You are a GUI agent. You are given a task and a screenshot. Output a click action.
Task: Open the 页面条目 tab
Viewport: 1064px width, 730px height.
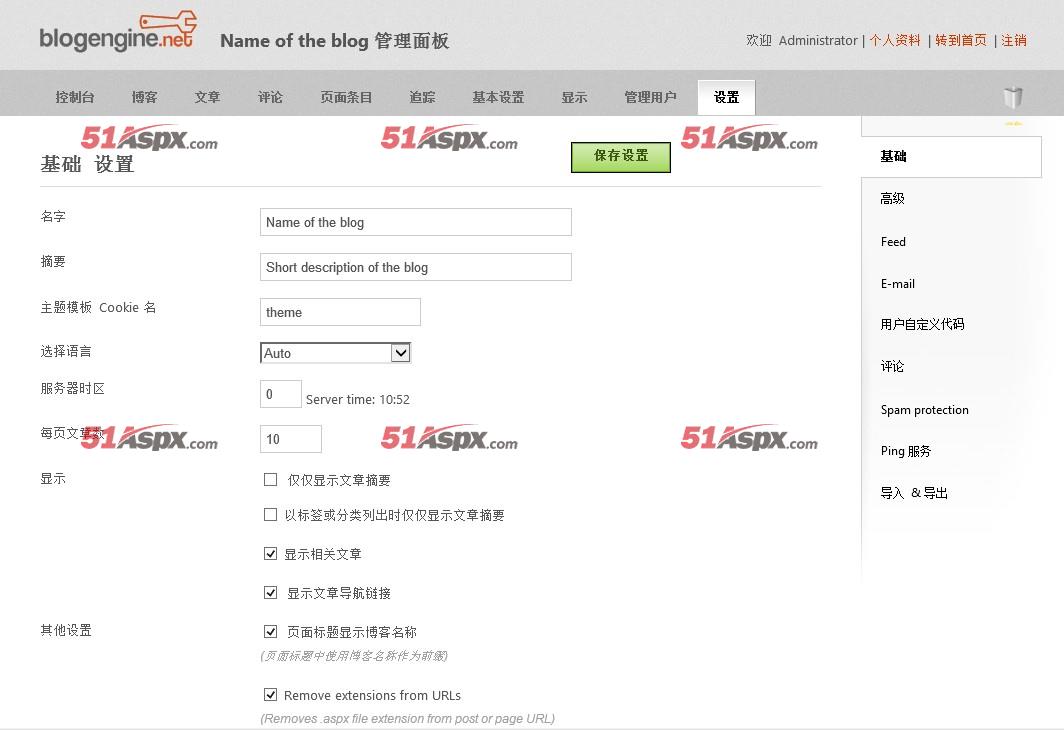pyautogui.click(x=346, y=97)
